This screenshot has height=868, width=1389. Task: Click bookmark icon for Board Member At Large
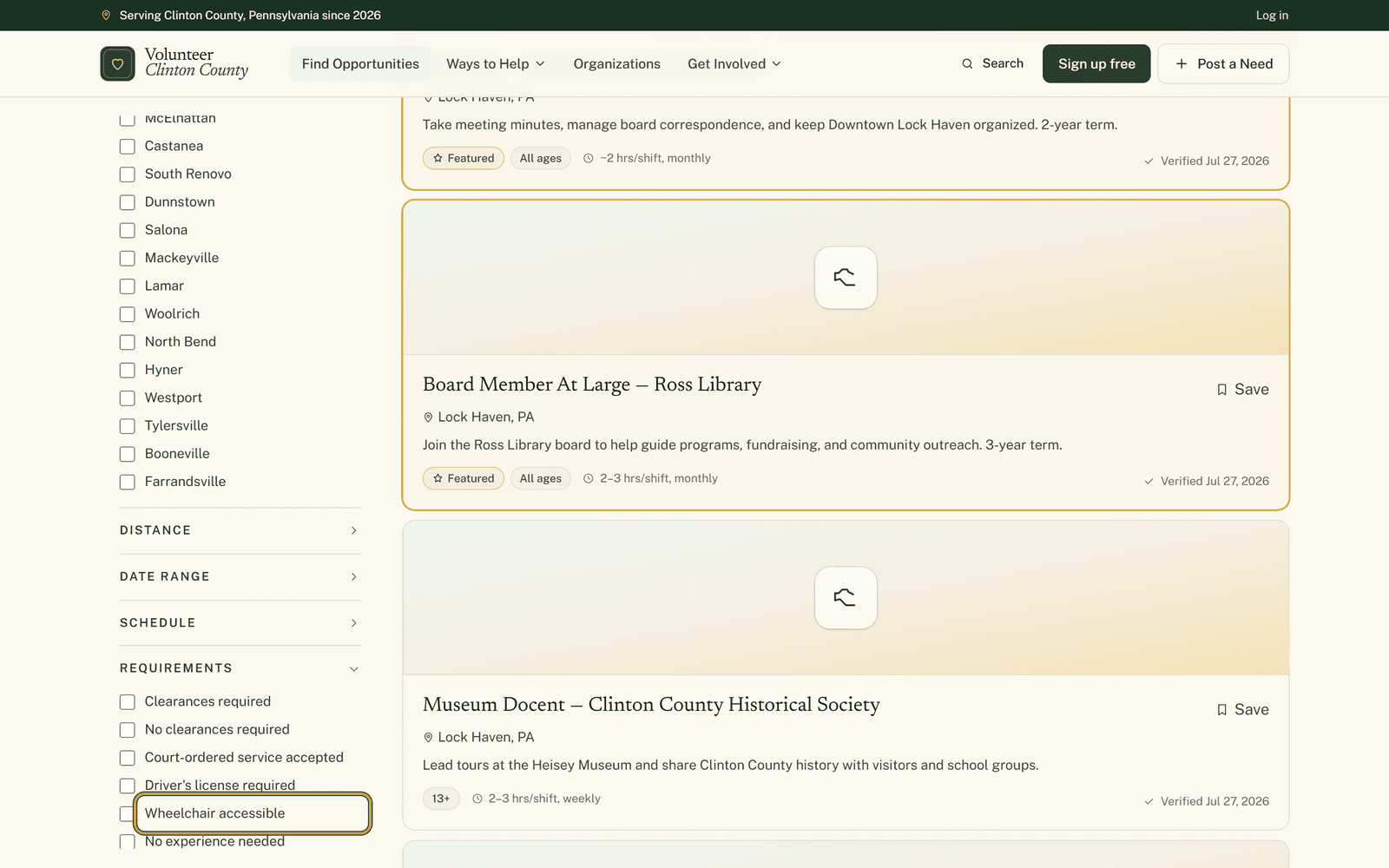(x=1221, y=390)
